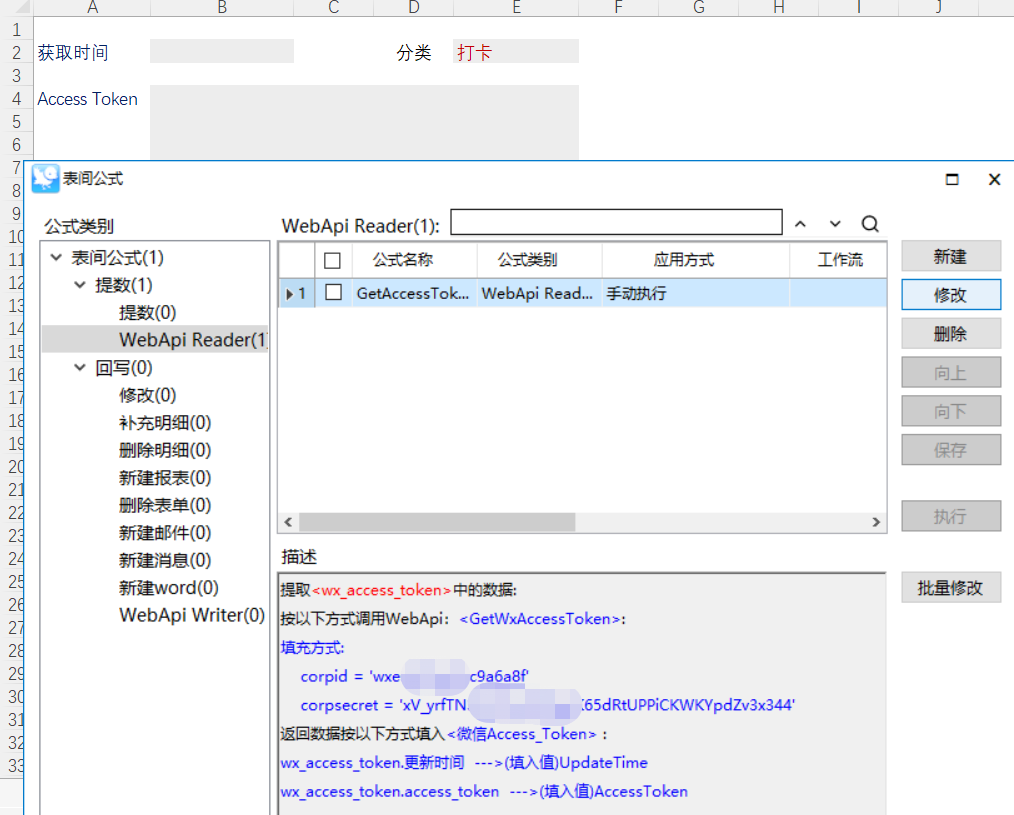Click the dove logo in the 表间公式 title bar
This screenshot has height=815, width=1014.
43,178
